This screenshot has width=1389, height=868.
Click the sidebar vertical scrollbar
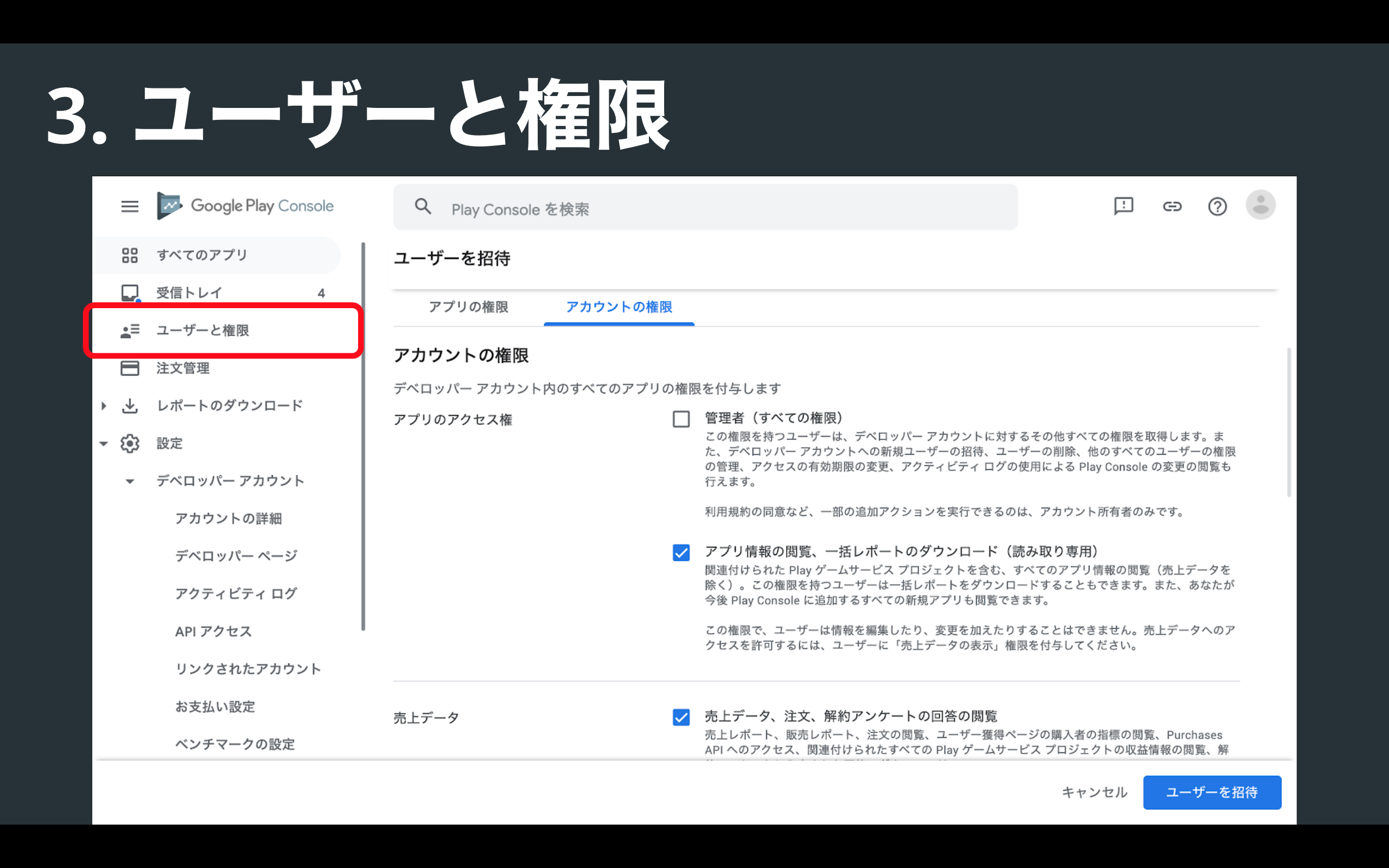click(363, 436)
